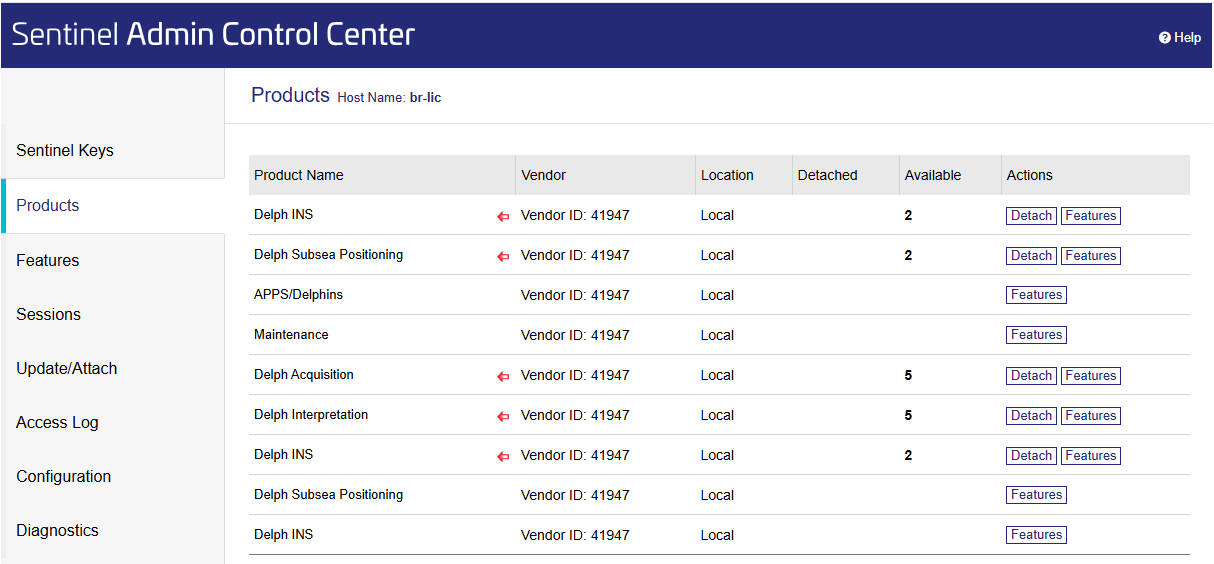Screen dimensions: 1214x564
Task: Click the Sentinel Admin Control Center title
Action: [213, 34]
